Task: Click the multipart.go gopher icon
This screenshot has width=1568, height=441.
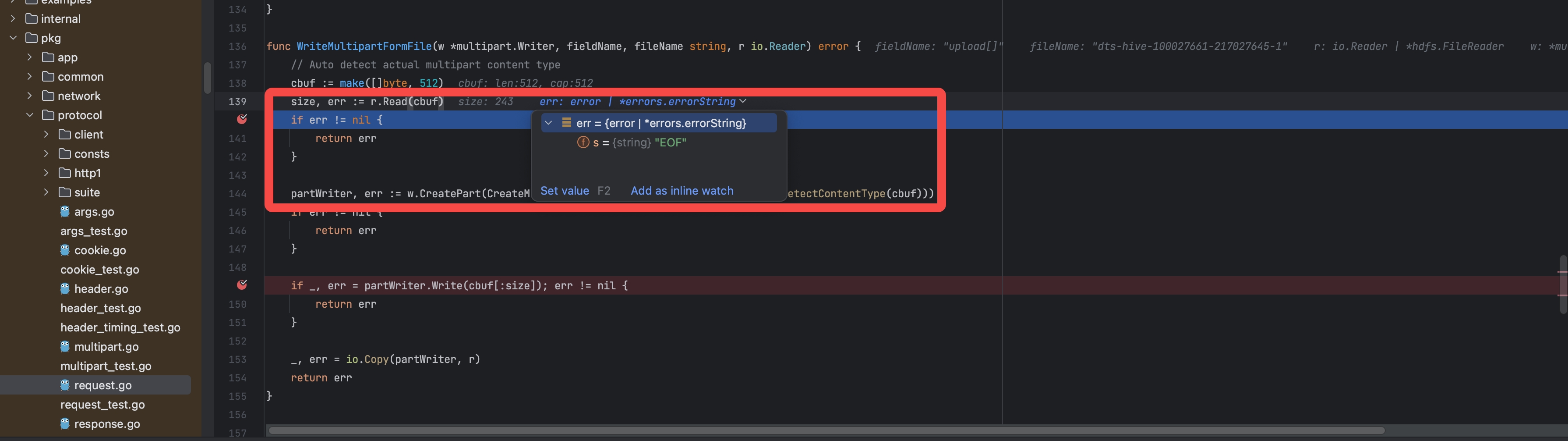Action: pyautogui.click(x=65, y=347)
